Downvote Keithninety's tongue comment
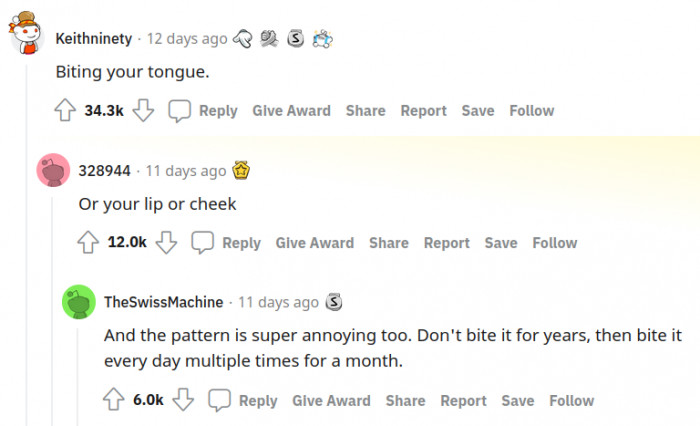700x426 pixels. pyautogui.click(x=144, y=111)
